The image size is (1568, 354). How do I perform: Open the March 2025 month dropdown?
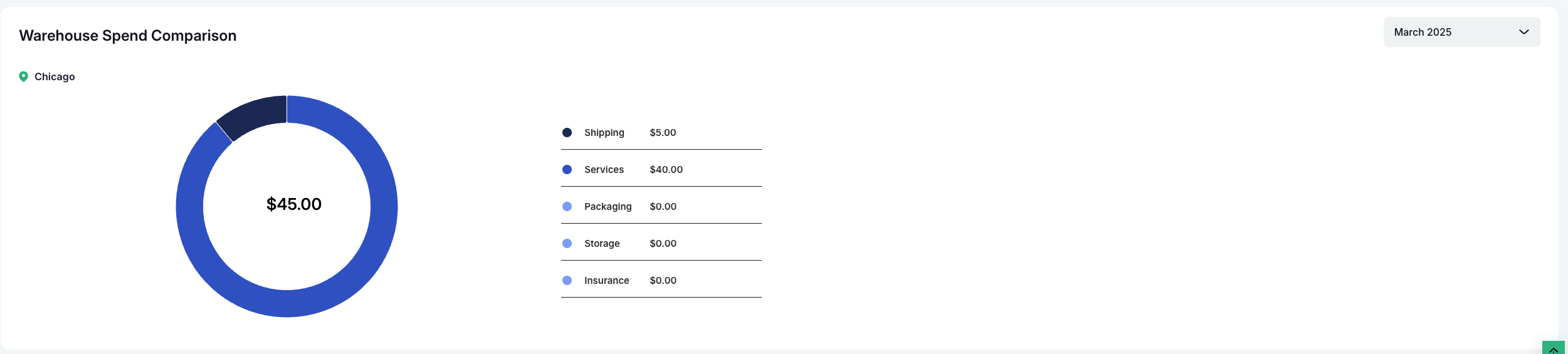click(1461, 32)
